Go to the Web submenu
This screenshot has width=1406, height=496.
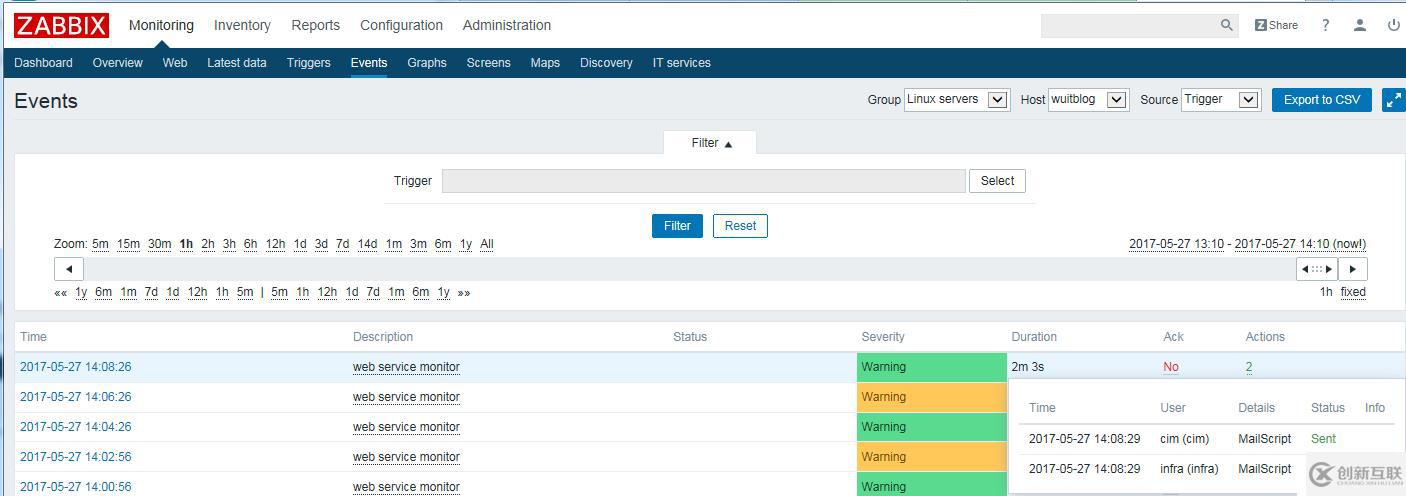(x=175, y=62)
